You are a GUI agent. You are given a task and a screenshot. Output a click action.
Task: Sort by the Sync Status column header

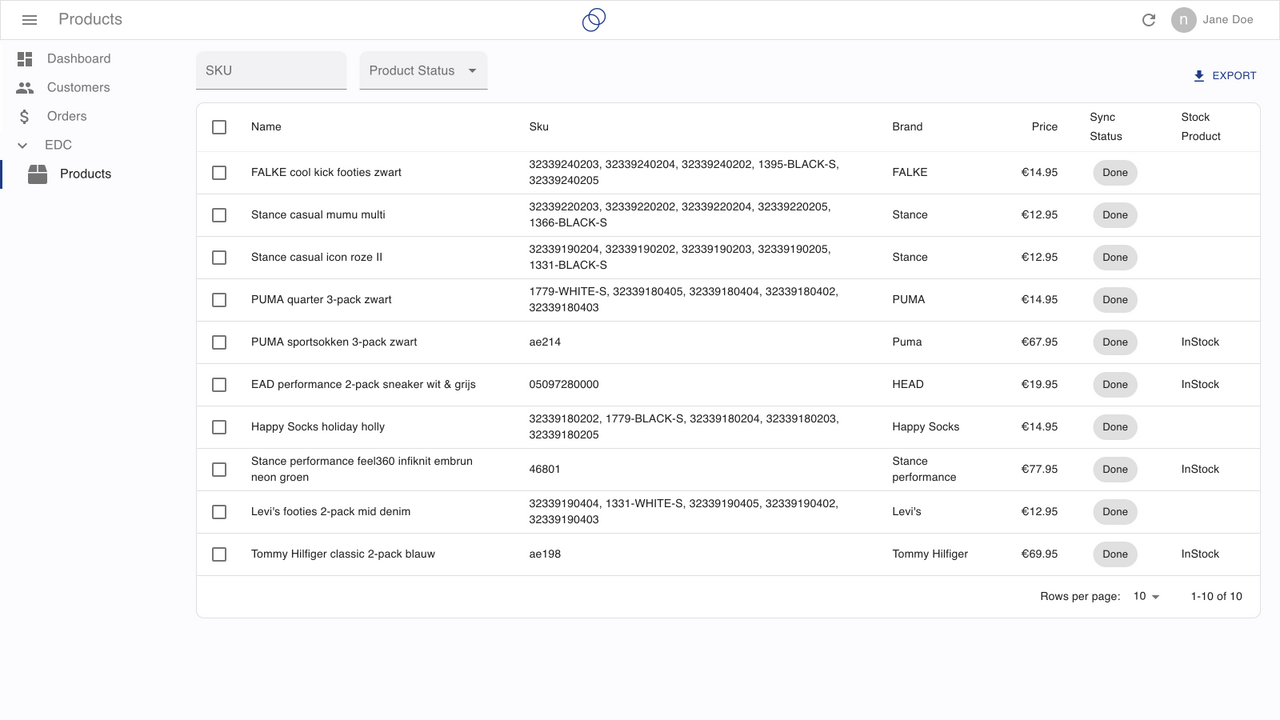point(1106,127)
